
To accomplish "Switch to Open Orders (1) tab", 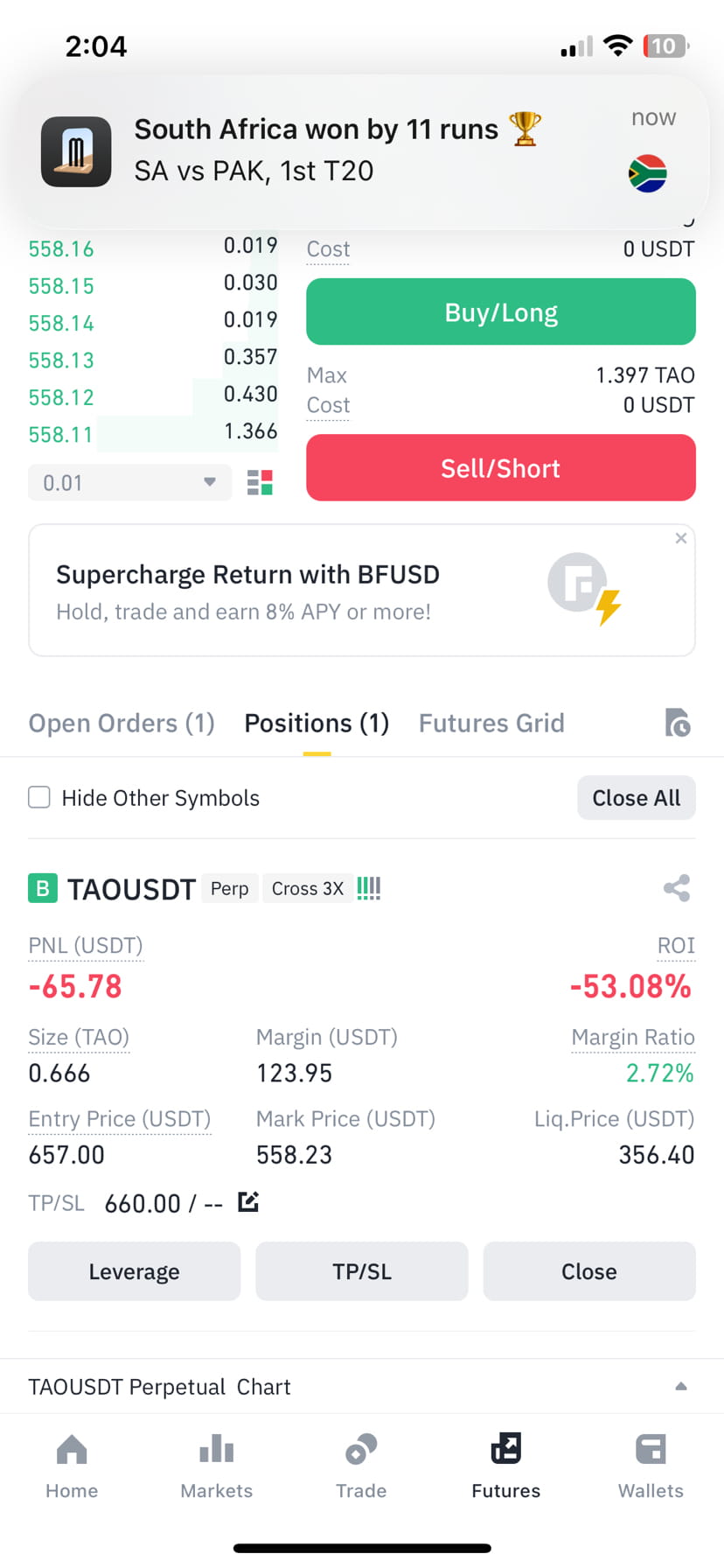I will (x=122, y=724).
